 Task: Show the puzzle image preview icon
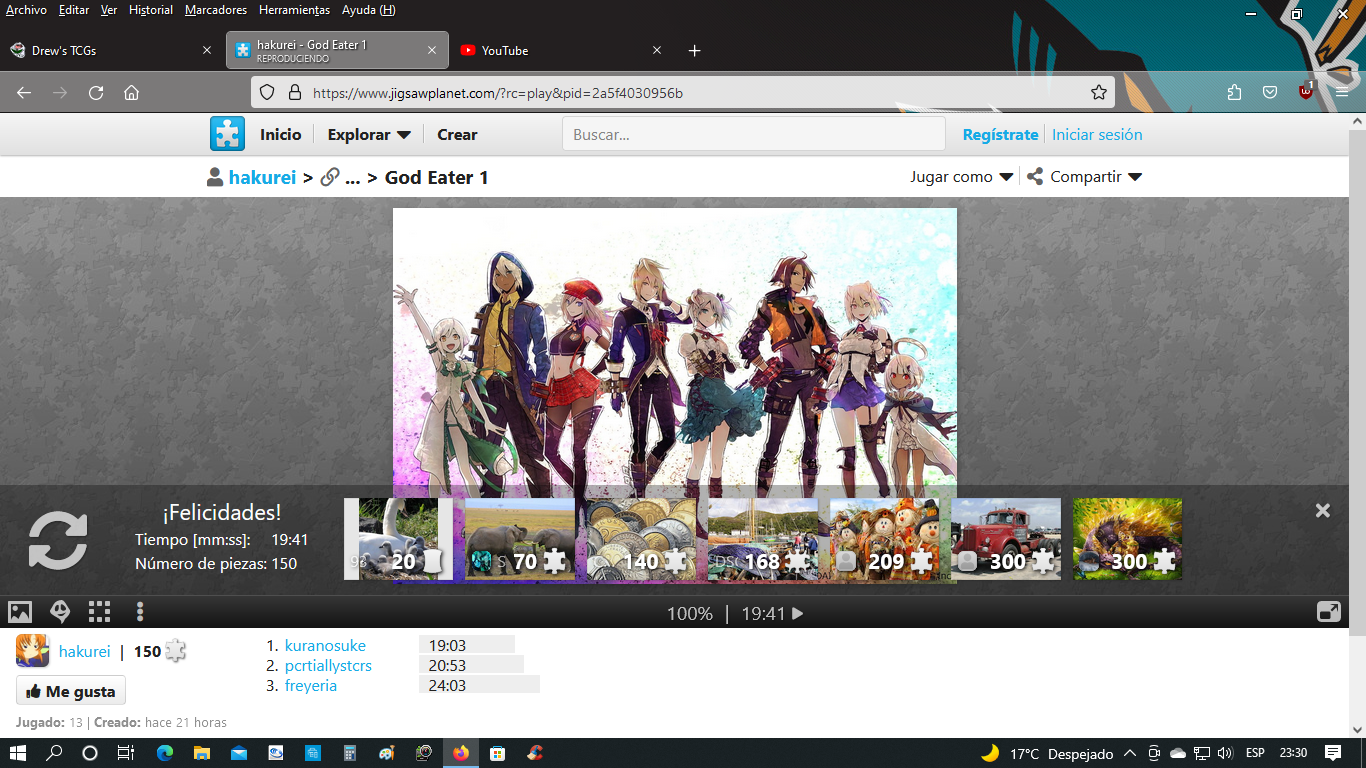20,612
